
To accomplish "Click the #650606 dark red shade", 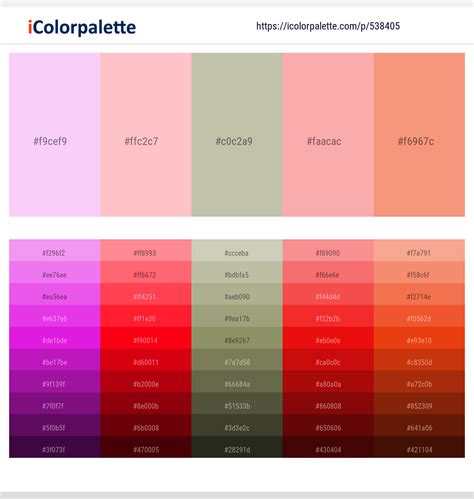I will pos(328,425).
